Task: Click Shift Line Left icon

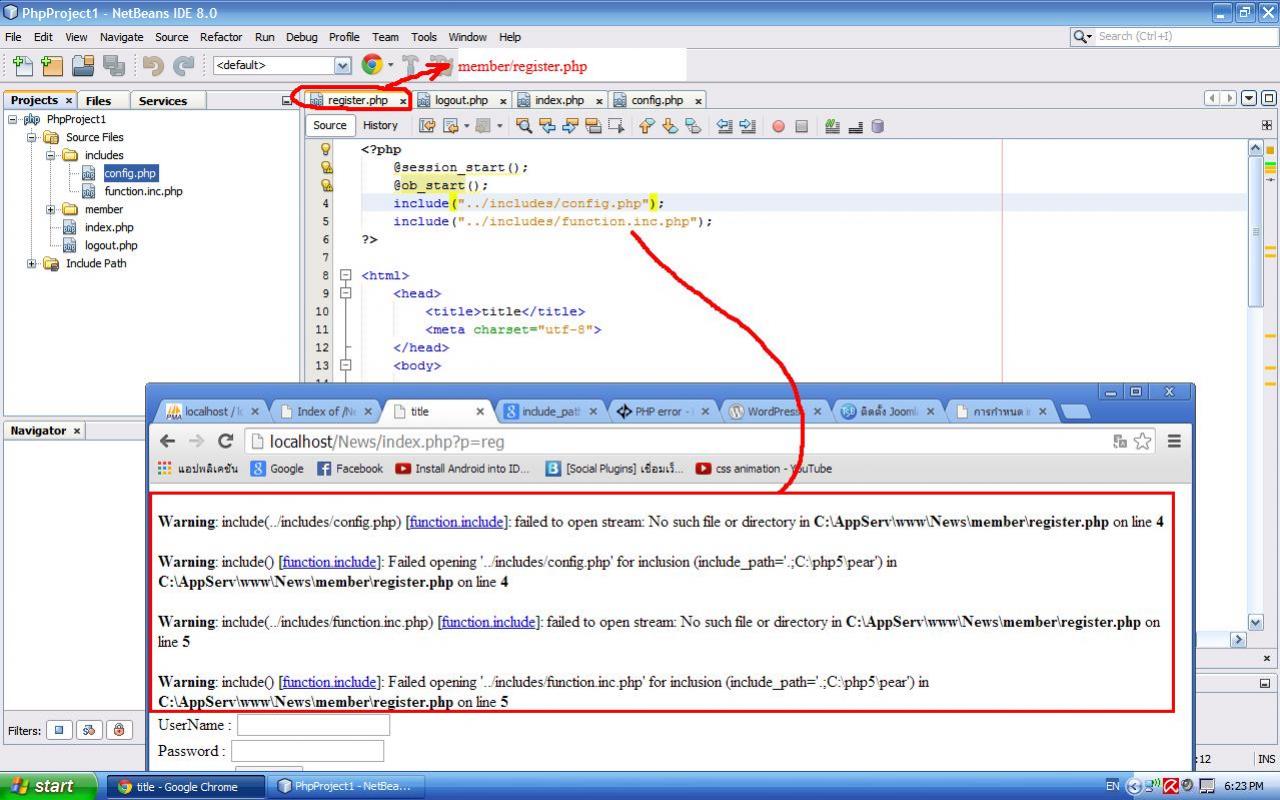Action: [725, 126]
